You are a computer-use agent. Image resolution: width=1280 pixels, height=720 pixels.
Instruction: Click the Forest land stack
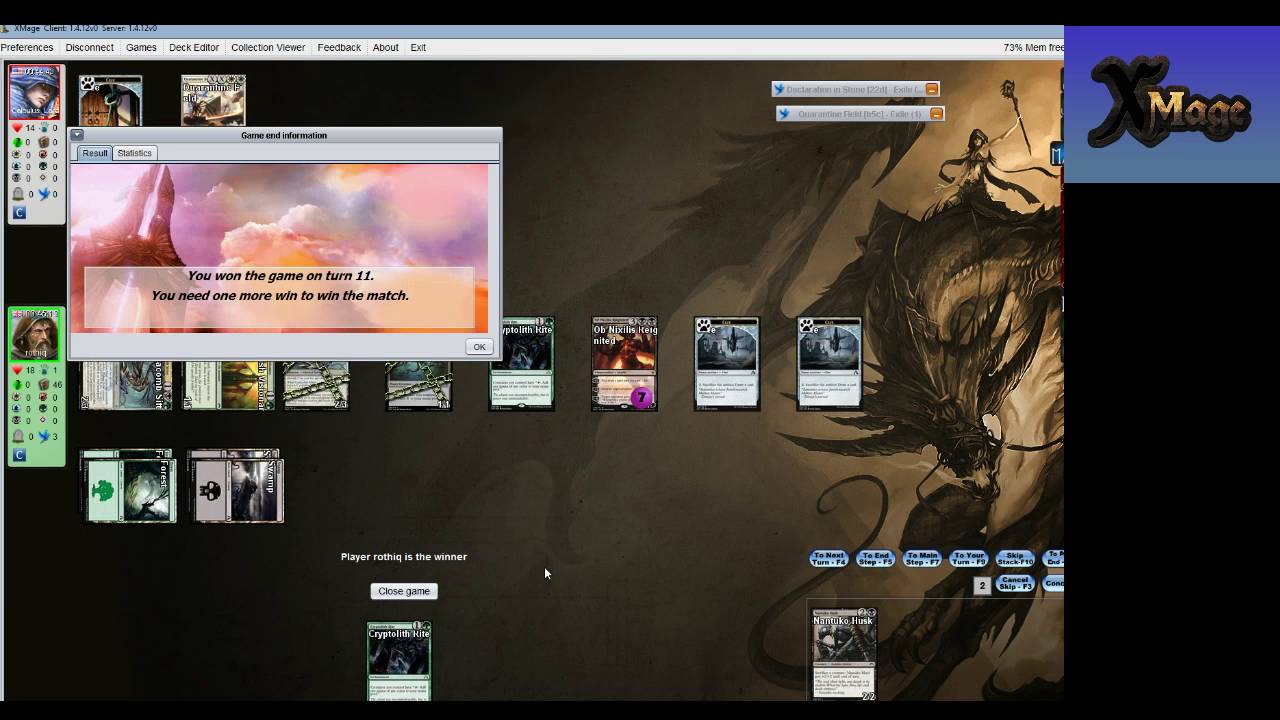[x=128, y=487]
